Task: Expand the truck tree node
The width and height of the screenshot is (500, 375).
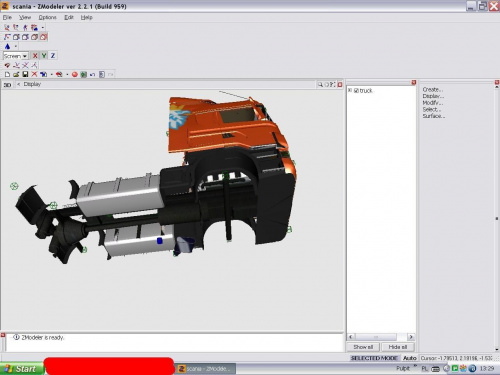Action: [350, 90]
